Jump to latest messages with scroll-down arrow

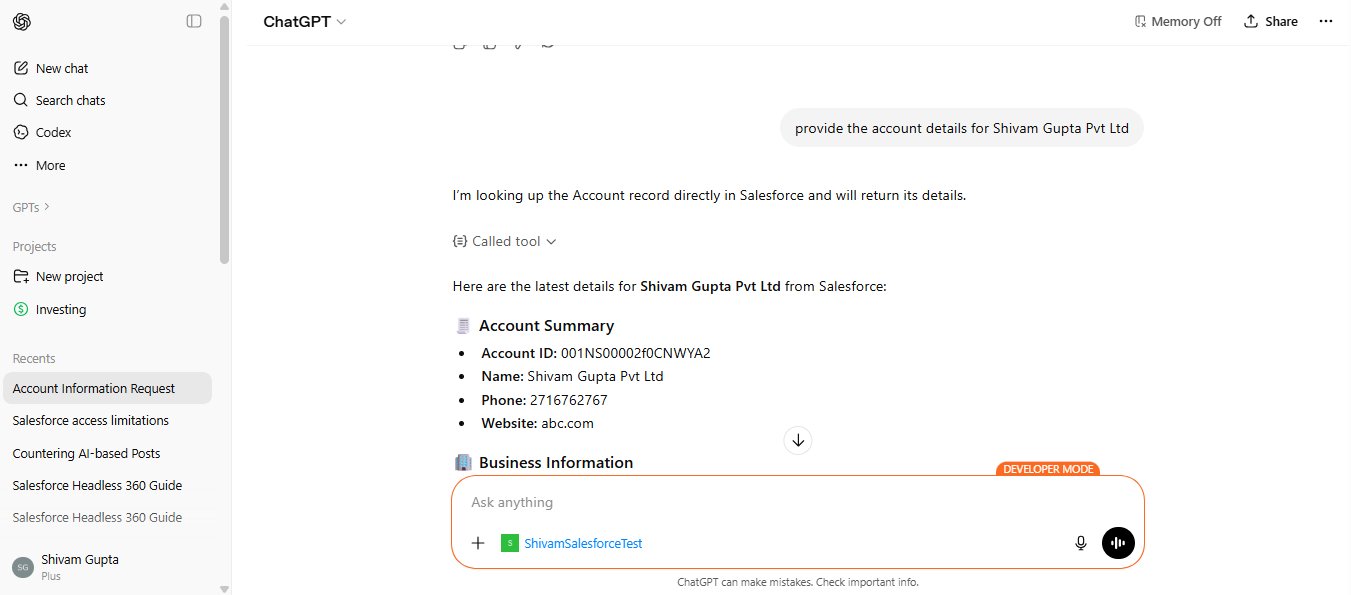[x=797, y=440]
